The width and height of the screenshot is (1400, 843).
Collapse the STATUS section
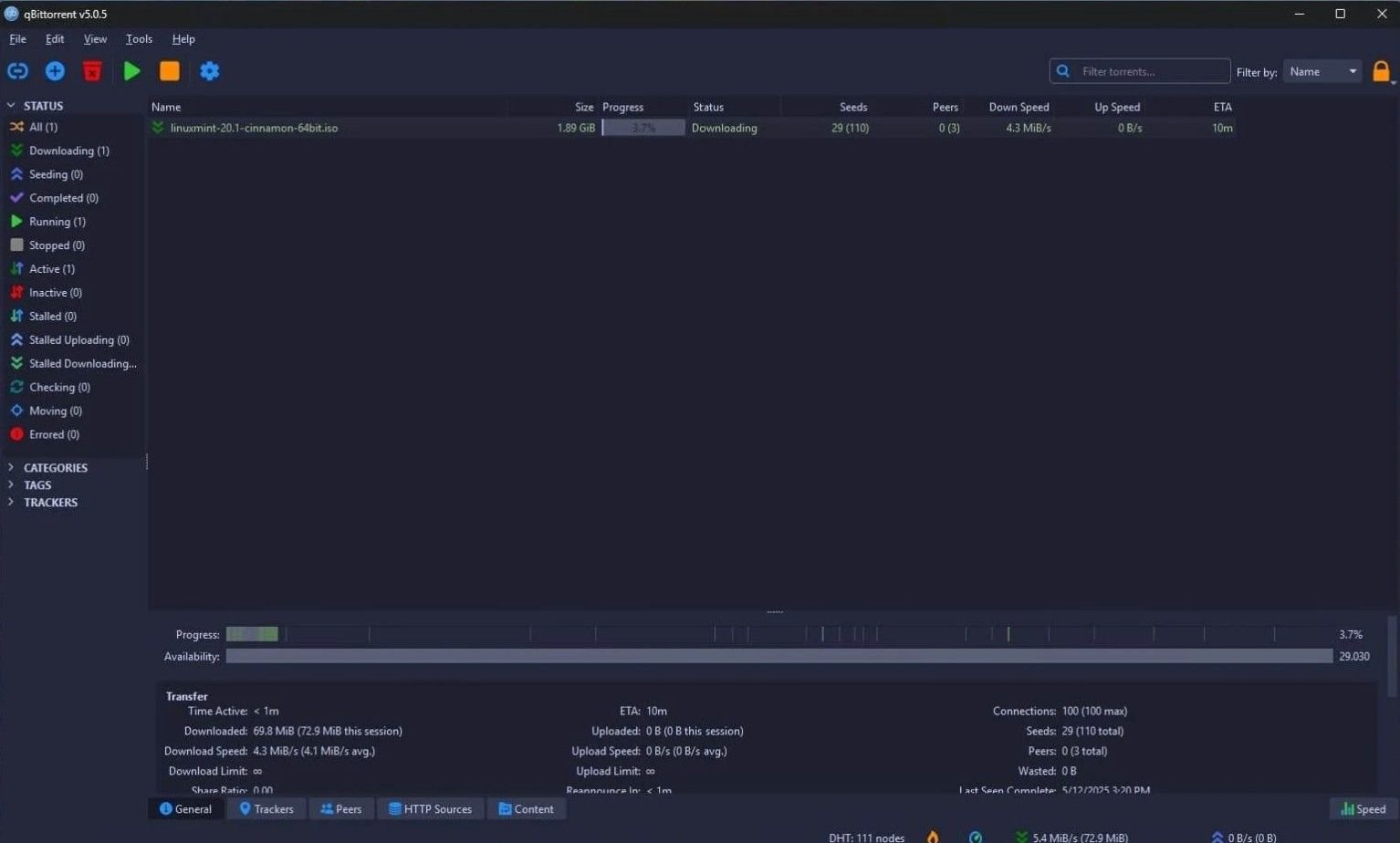pyautogui.click(x=11, y=106)
